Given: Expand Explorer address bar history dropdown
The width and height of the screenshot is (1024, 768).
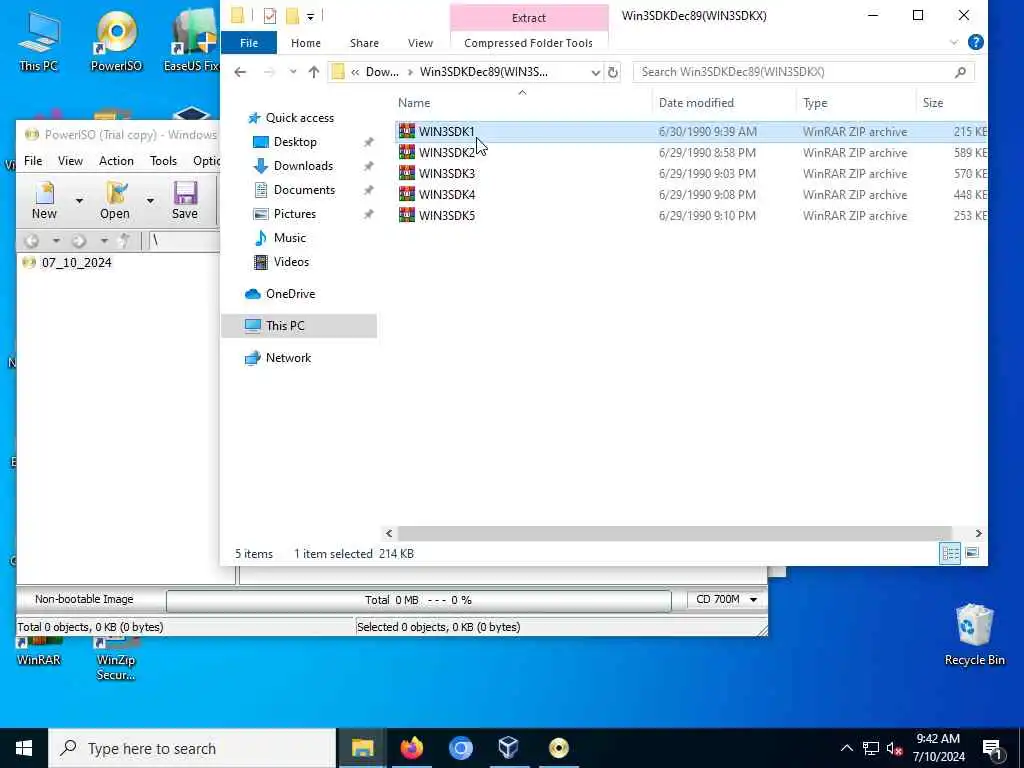Looking at the screenshot, I should tap(595, 72).
